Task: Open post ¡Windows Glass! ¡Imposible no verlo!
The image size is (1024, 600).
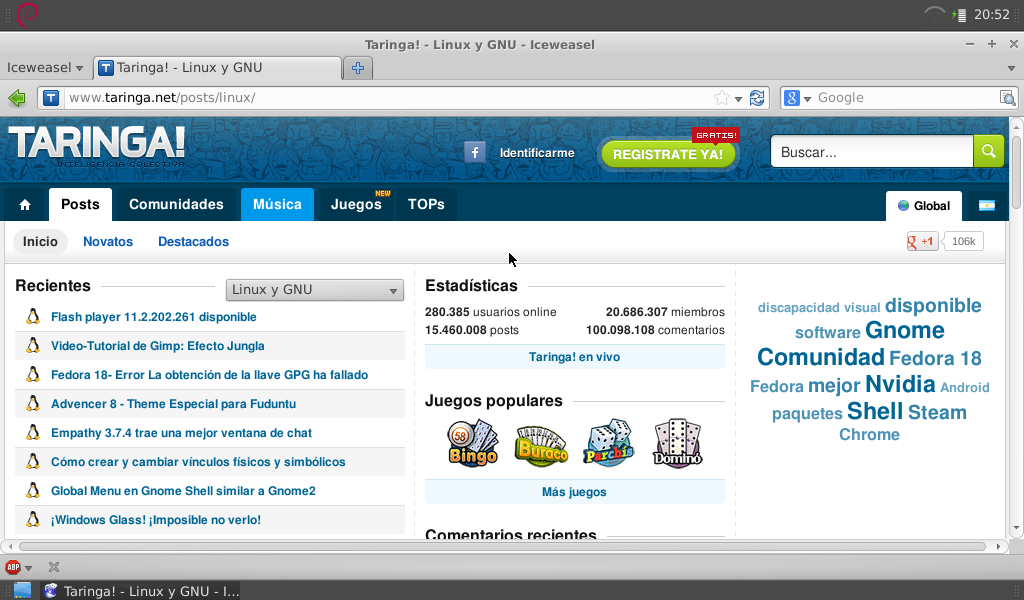Action: tap(155, 520)
